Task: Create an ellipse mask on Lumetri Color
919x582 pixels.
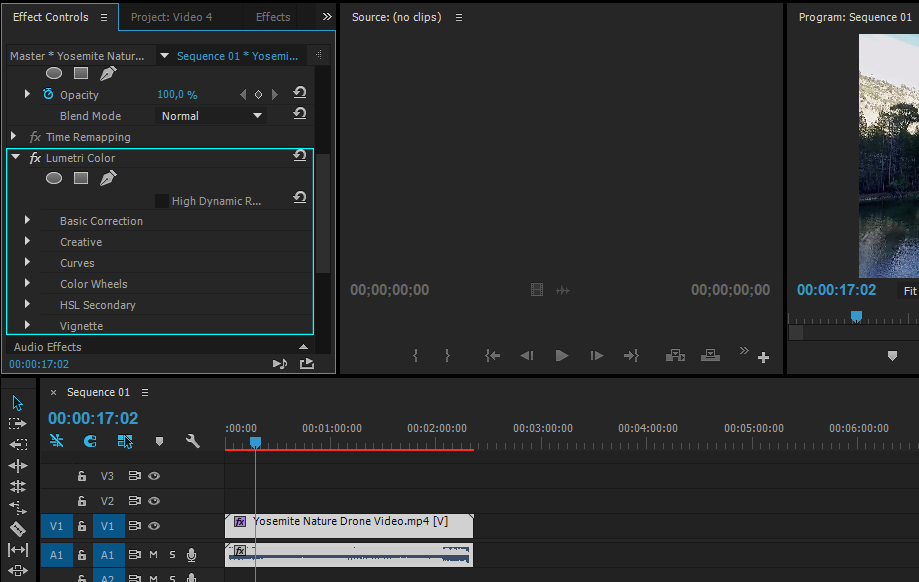Action: tap(54, 178)
